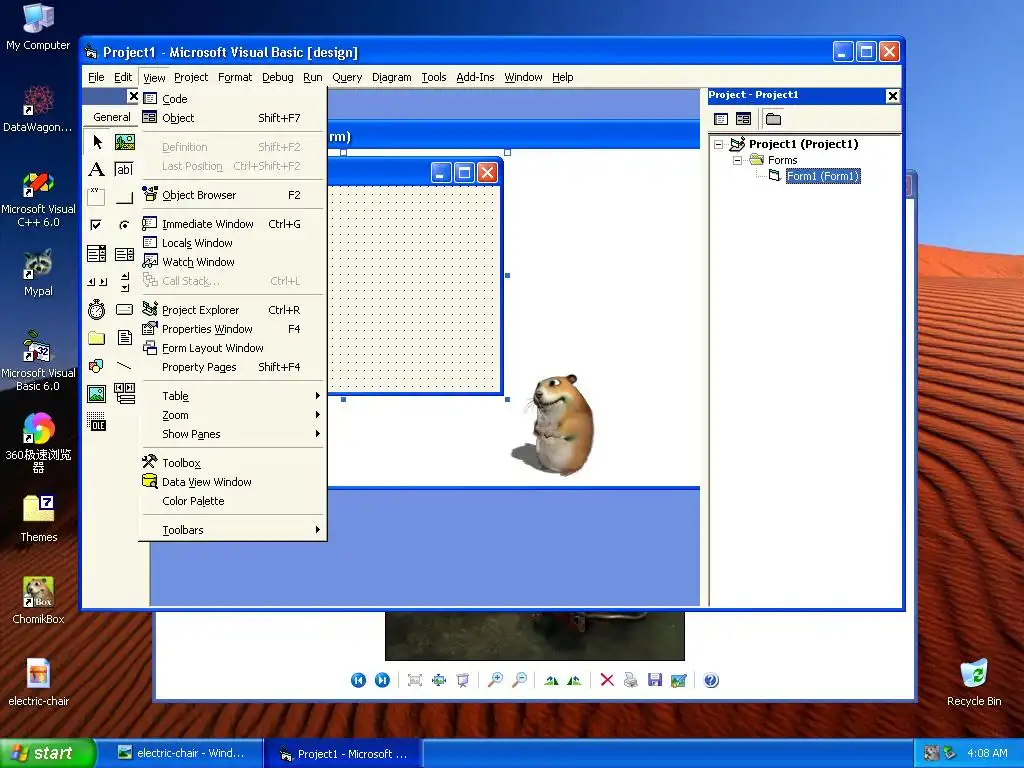Select the OptionButton control tool
The width and height of the screenshot is (1024, 768).
(x=124, y=225)
